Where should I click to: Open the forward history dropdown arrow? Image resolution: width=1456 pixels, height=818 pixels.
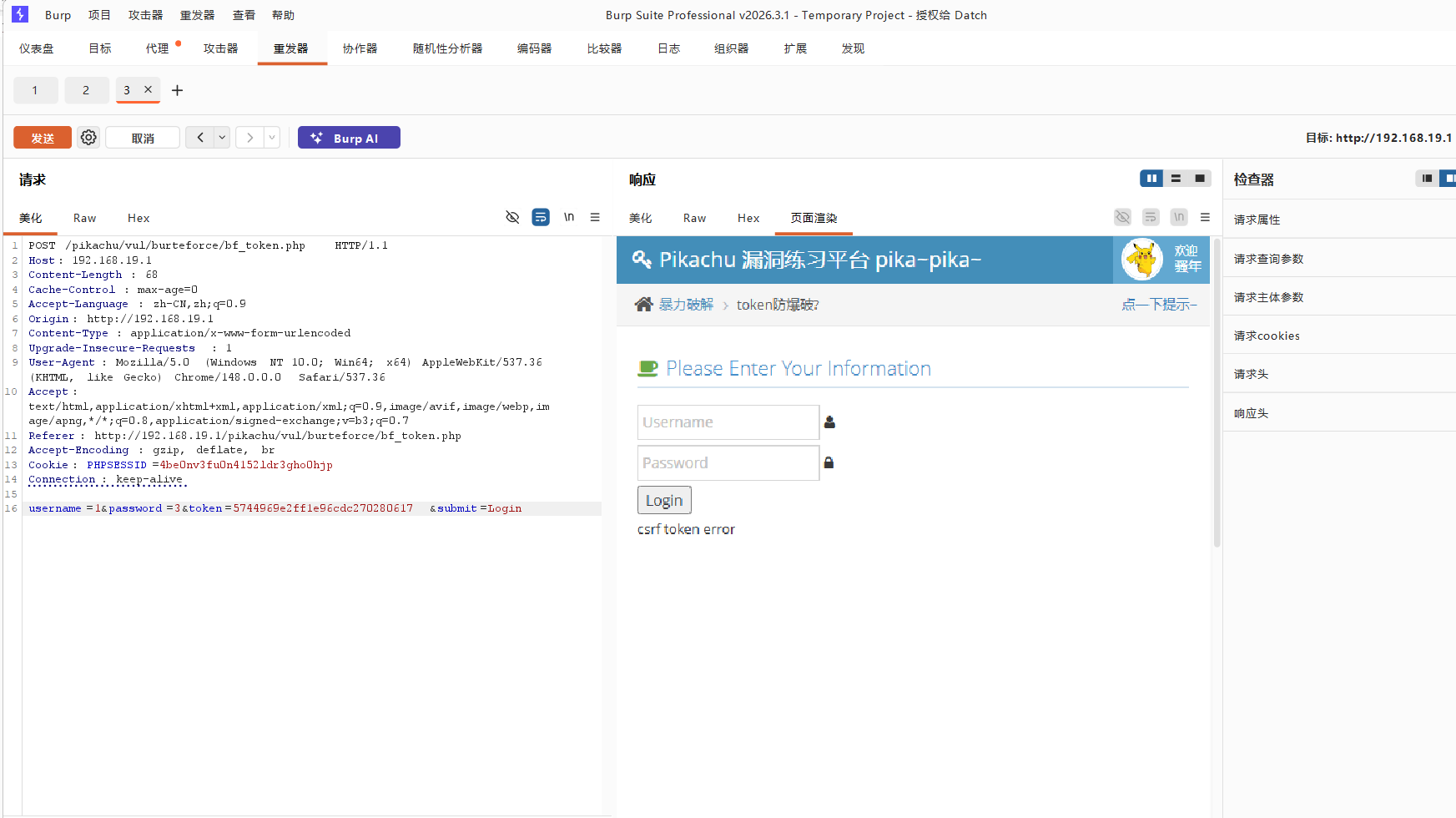pyautogui.click(x=272, y=138)
